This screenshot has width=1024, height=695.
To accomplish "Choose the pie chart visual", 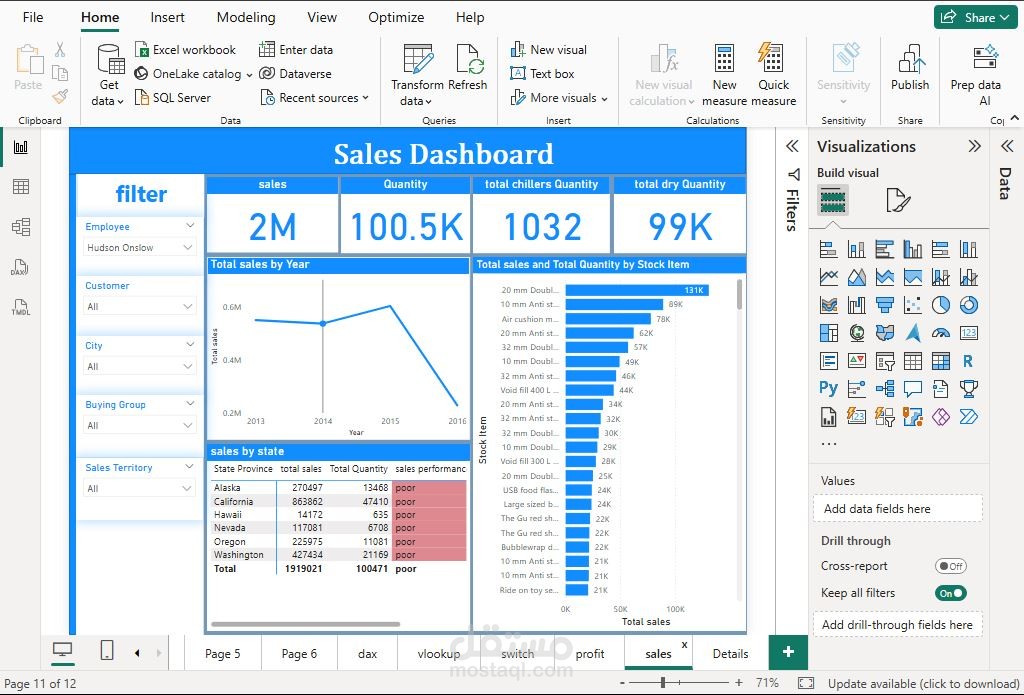I will [940, 305].
